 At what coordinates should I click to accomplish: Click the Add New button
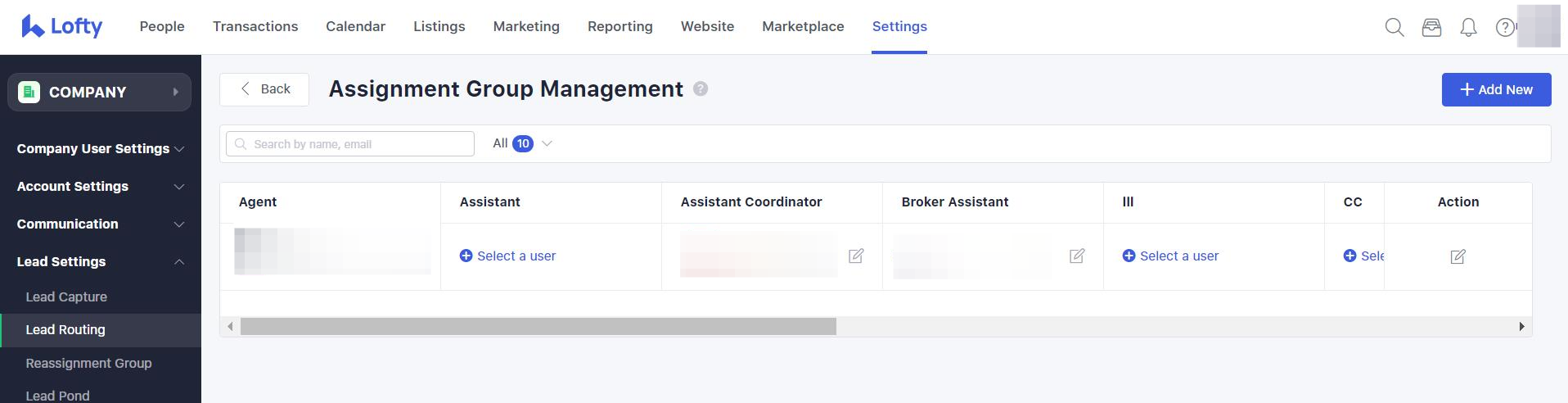click(1495, 89)
